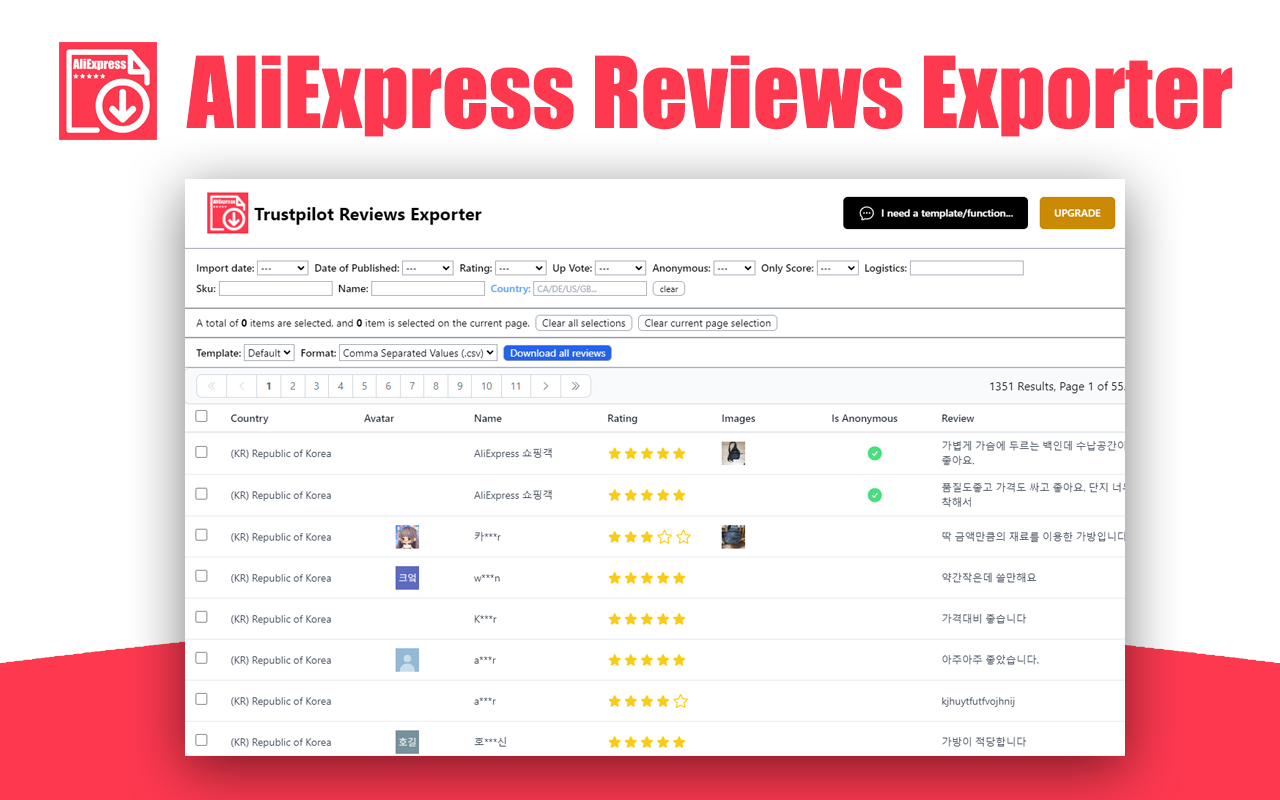Toggle the select-all checkbox in table header
Image resolution: width=1280 pixels, height=800 pixels.
pos(201,417)
